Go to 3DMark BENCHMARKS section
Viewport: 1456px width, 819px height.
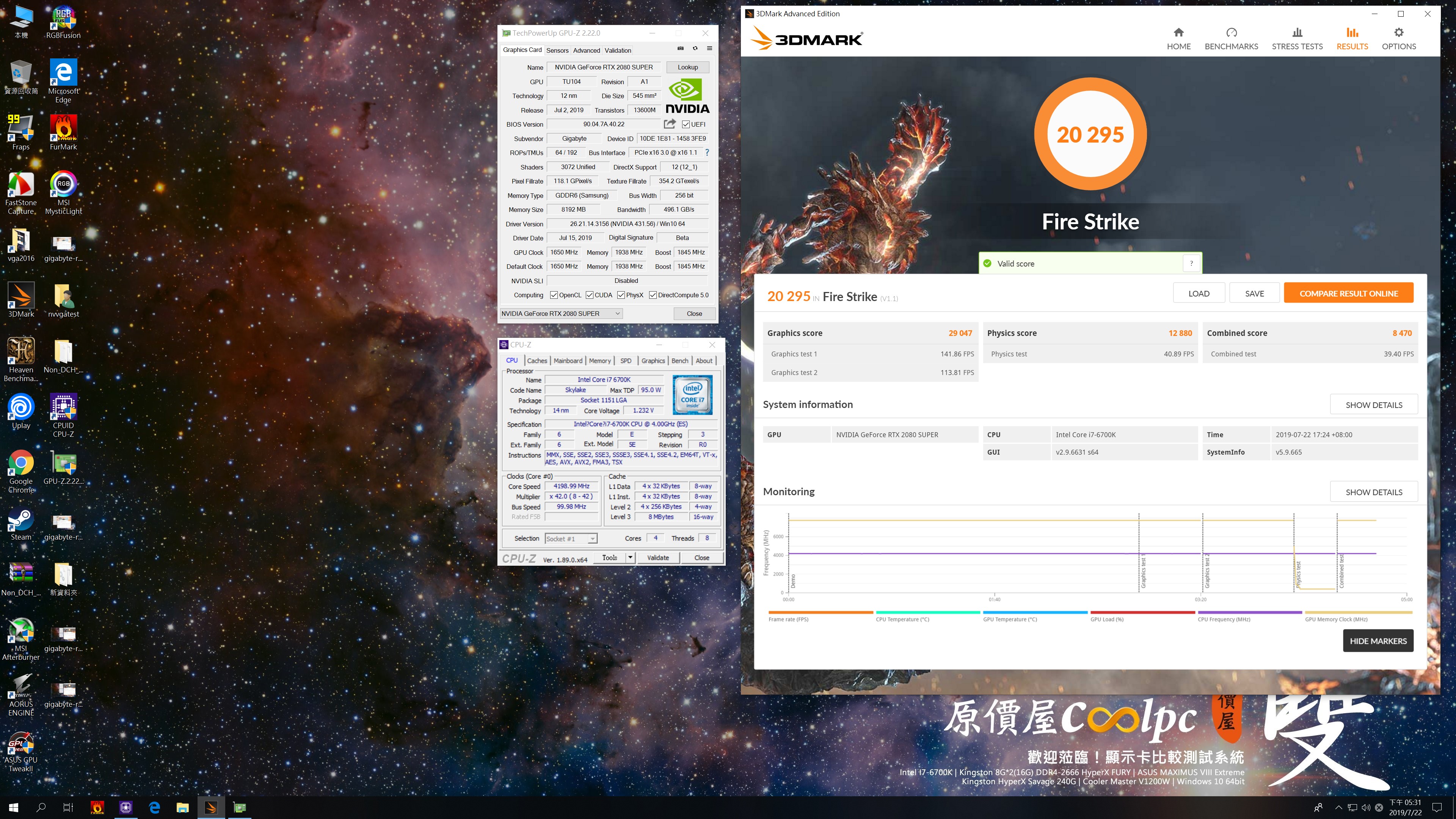1231,39
